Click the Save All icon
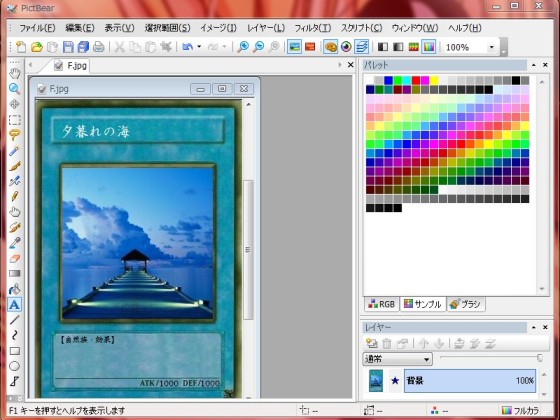Screen dimensions: 560x420 83,47
